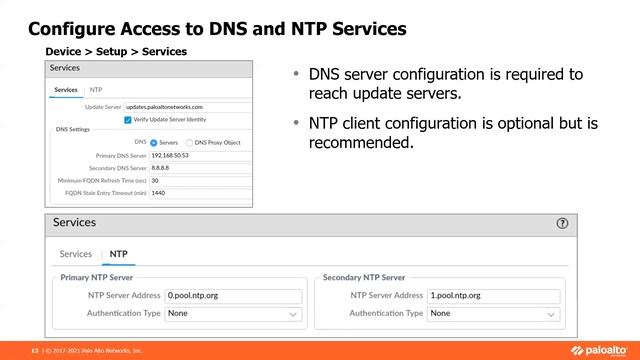Viewport: 640px width, 360px height.
Task: Switch to NTP tab in upper panel
Action: click(96, 90)
